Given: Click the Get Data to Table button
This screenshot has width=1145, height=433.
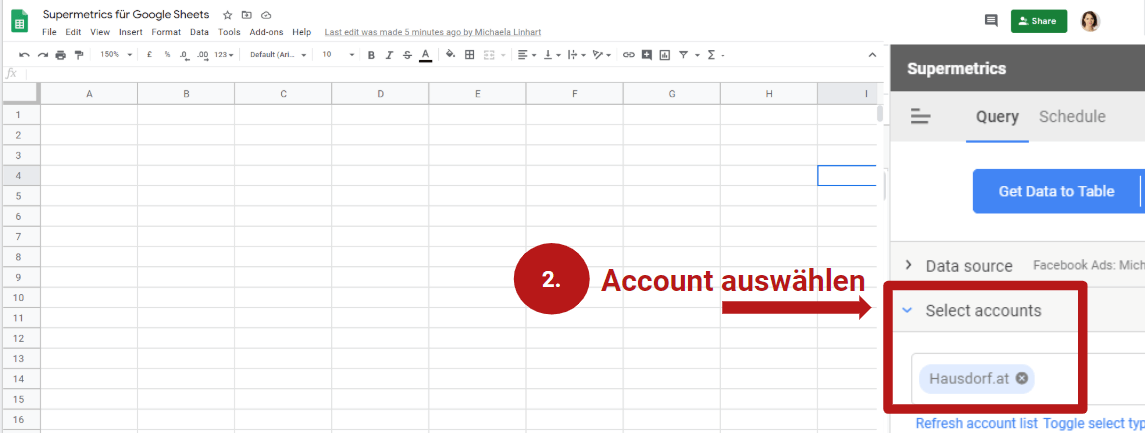Looking at the screenshot, I should pyautogui.click(x=1056, y=191).
